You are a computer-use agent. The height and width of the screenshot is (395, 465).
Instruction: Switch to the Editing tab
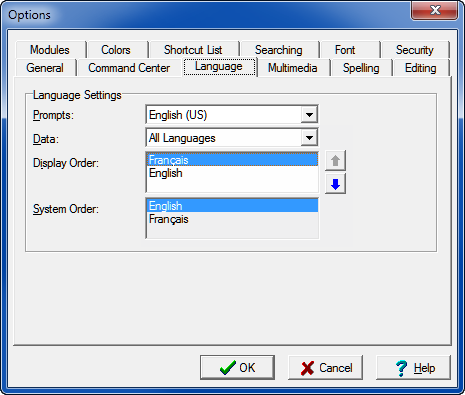point(421,68)
